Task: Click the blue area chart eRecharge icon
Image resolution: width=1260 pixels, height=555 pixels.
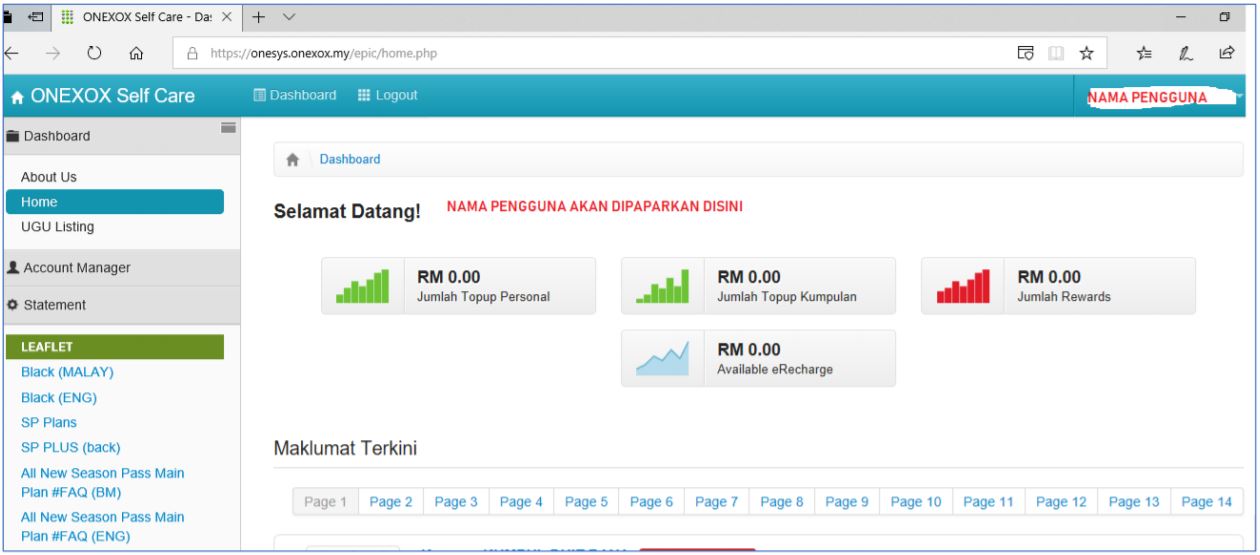Action: [x=662, y=358]
